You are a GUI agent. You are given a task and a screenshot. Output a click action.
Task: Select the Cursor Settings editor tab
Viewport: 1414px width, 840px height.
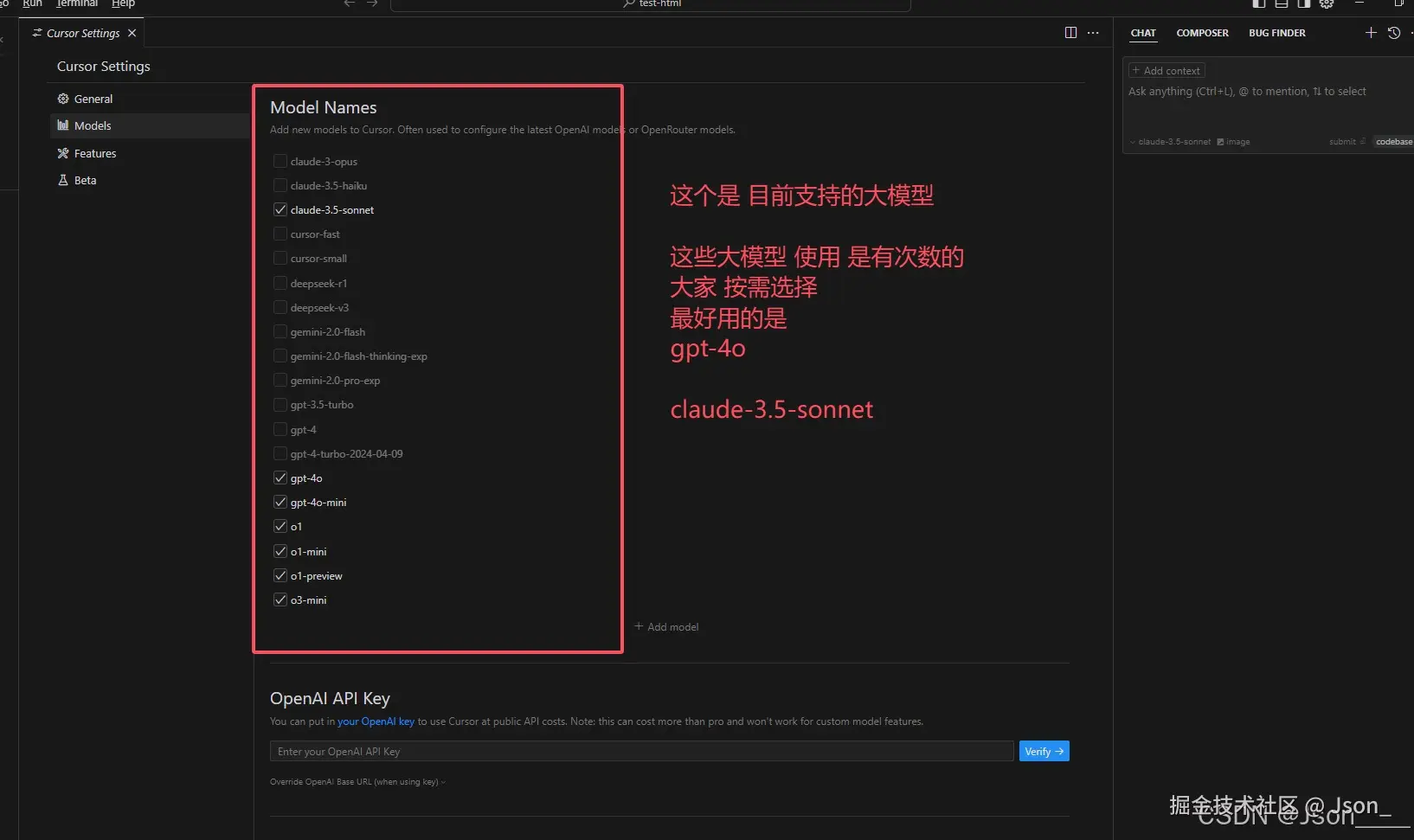pyautogui.click(x=83, y=33)
